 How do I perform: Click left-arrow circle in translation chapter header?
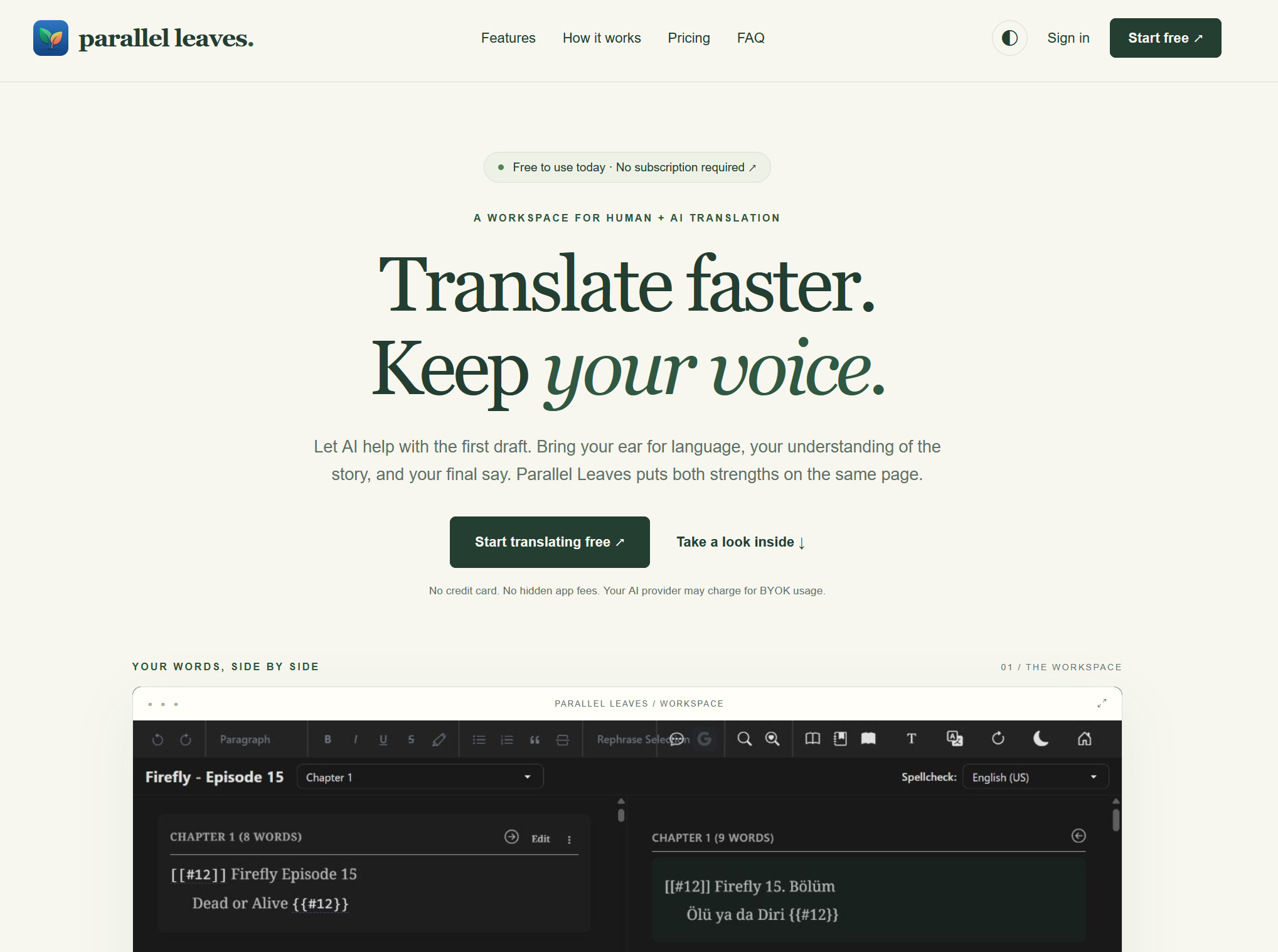coord(1078,836)
